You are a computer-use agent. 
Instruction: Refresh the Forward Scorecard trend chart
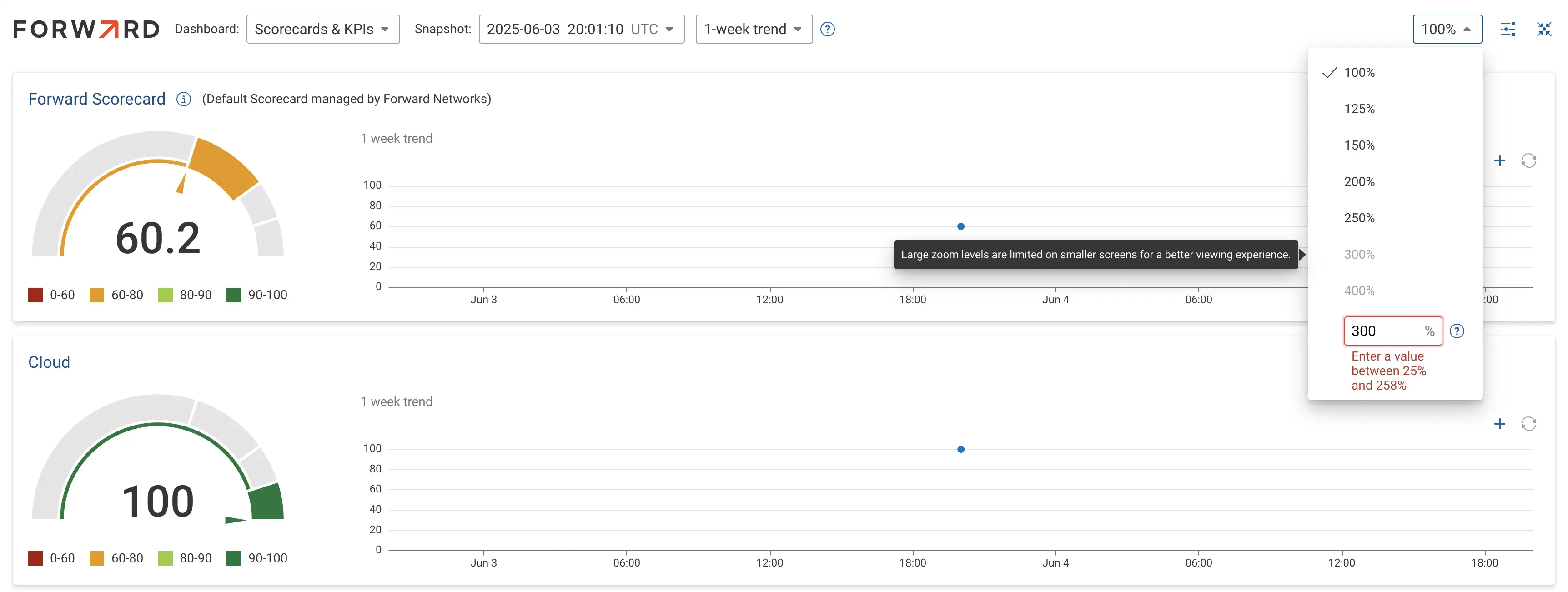(x=1528, y=161)
